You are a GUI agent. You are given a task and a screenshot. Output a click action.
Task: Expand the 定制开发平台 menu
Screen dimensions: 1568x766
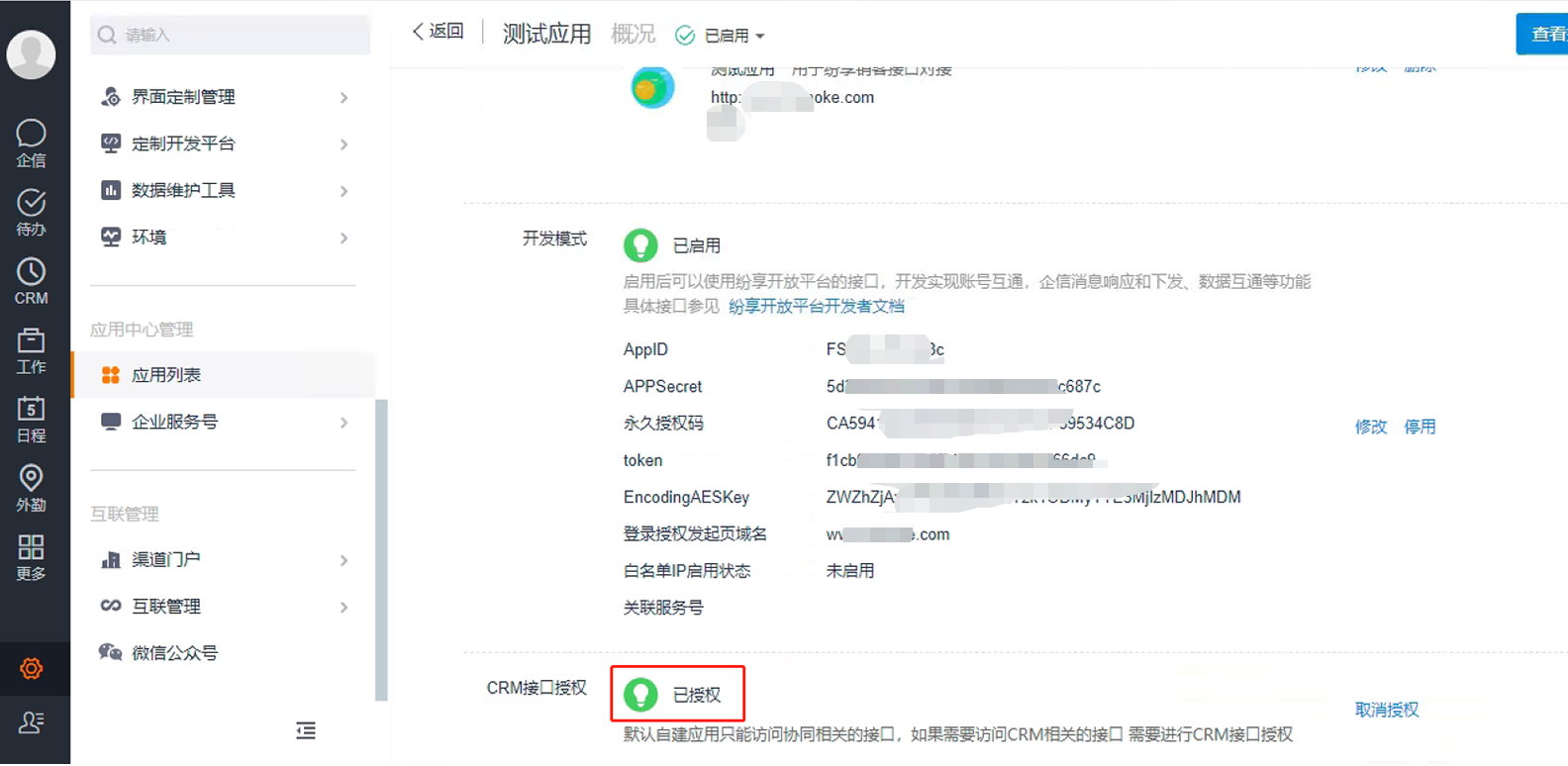(224, 144)
